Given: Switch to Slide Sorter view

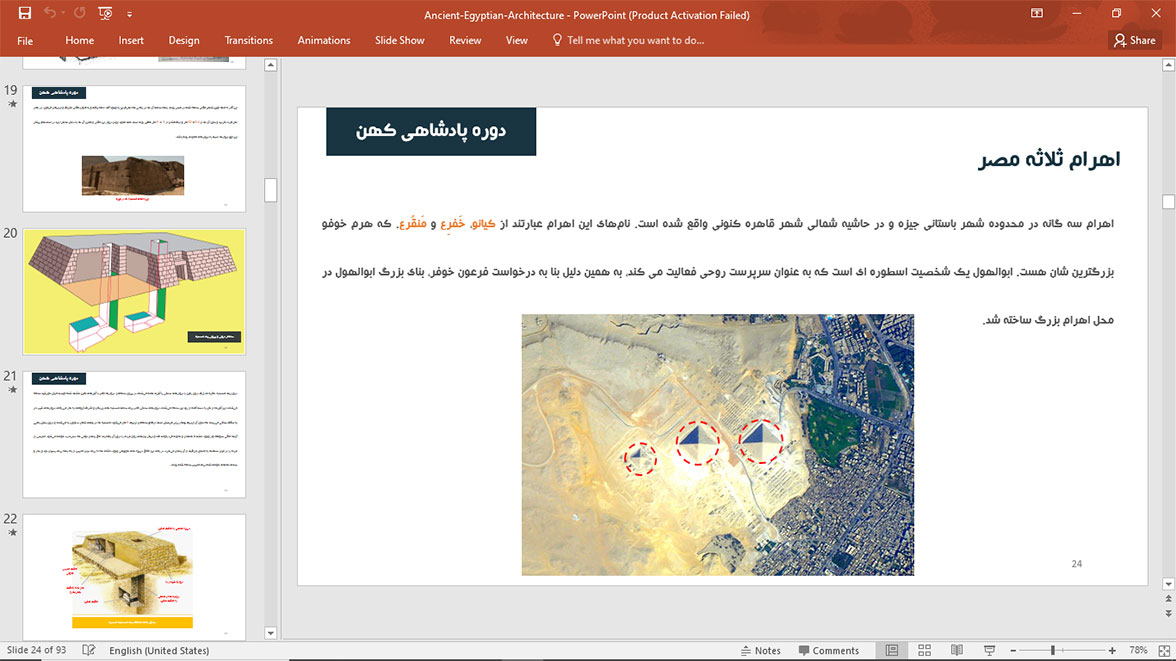Looking at the screenshot, I should point(924,650).
